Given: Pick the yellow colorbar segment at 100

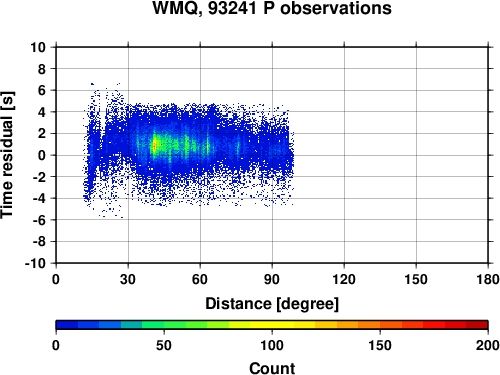Looking at the screenshot, I should [283, 325].
